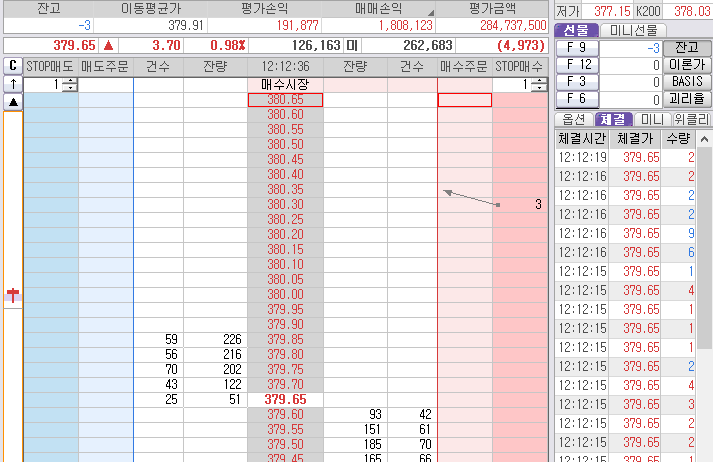Click the 평가손익 value 191,877

(x=297, y=25)
